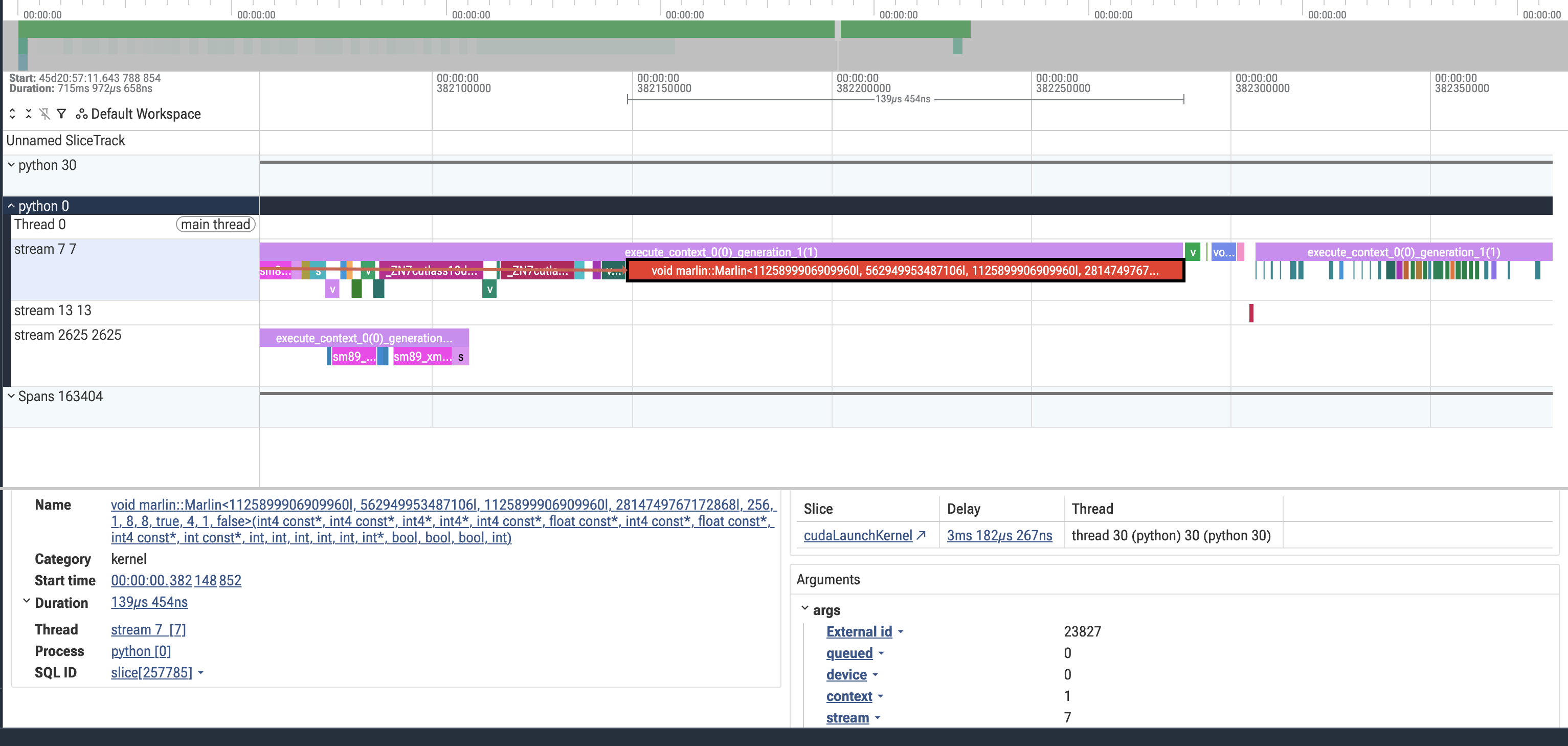The height and width of the screenshot is (746, 1568).
Task: Click the External id value 23827
Action: click(x=1082, y=631)
